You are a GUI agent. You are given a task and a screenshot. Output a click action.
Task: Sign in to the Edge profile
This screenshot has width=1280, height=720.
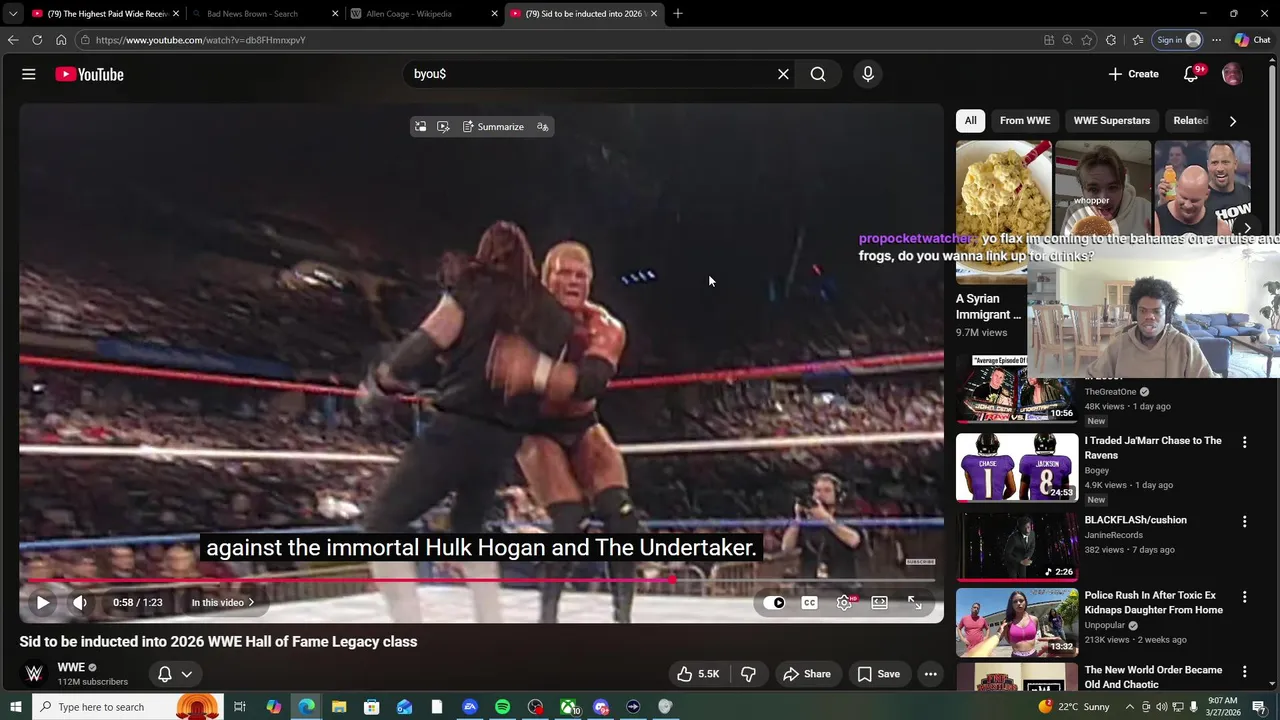click(1178, 40)
